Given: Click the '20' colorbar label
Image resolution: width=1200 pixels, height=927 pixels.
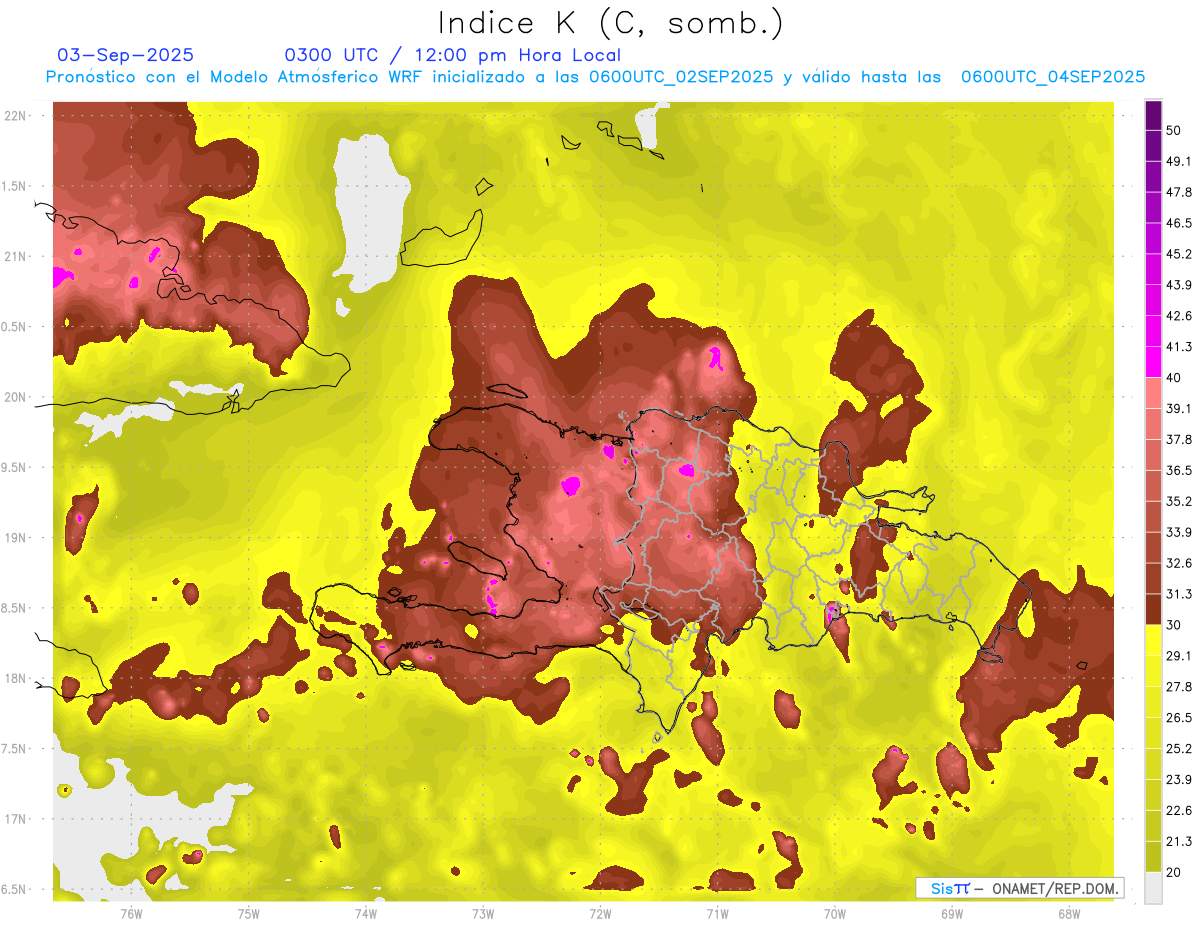Looking at the screenshot, I should (1174, 873).
